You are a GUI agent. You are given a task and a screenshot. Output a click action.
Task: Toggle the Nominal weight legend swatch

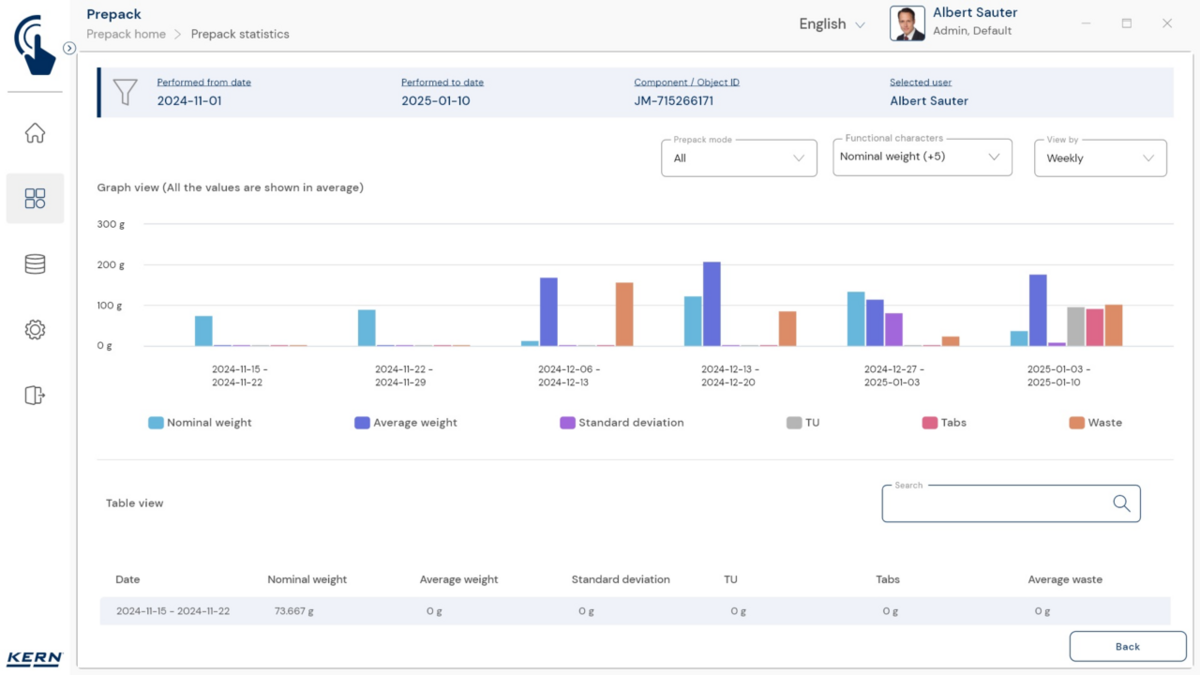156,423
